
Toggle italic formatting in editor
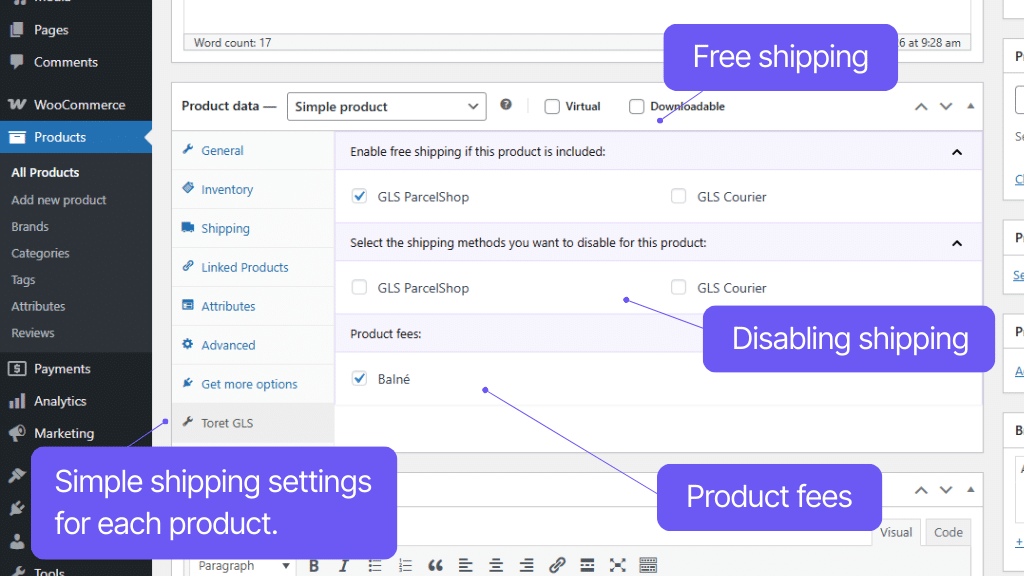(x=344, y=566)
